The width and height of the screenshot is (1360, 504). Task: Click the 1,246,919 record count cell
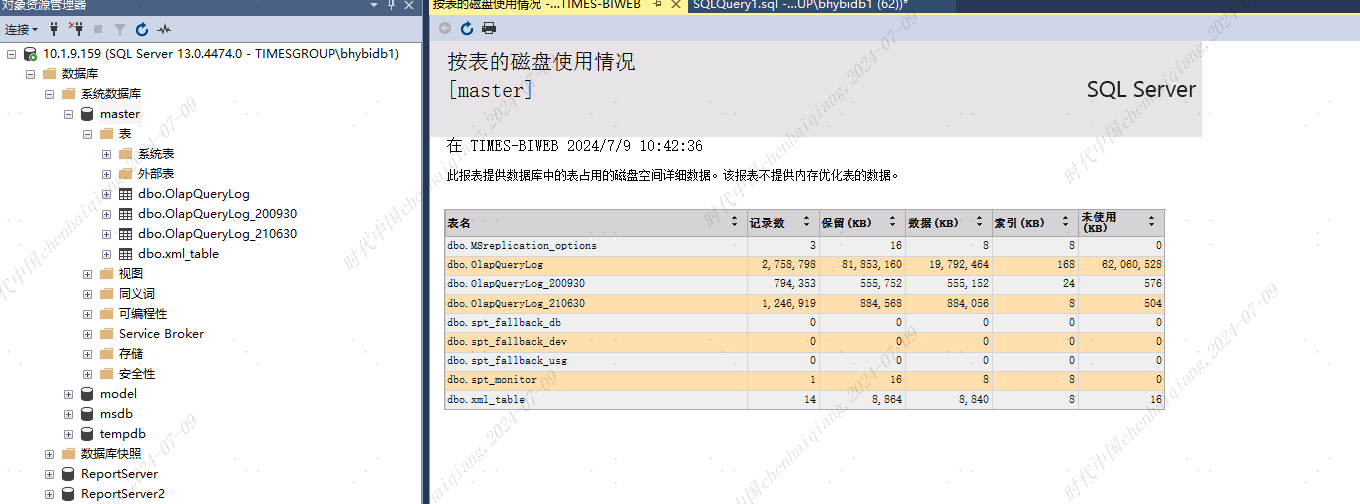789,303
